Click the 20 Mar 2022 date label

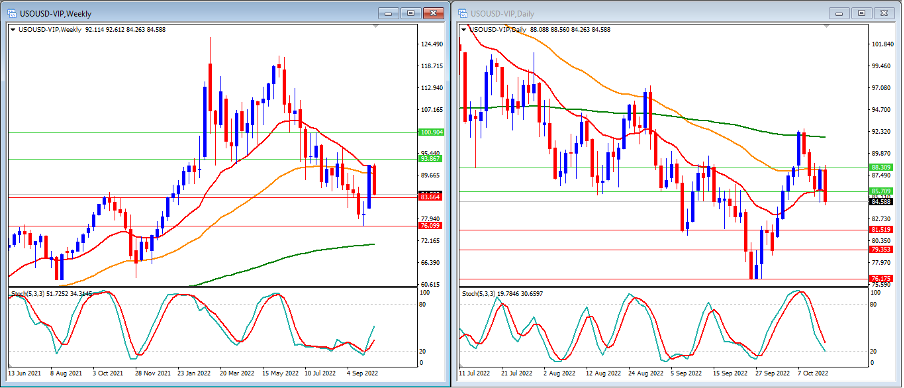coord(236,373)
